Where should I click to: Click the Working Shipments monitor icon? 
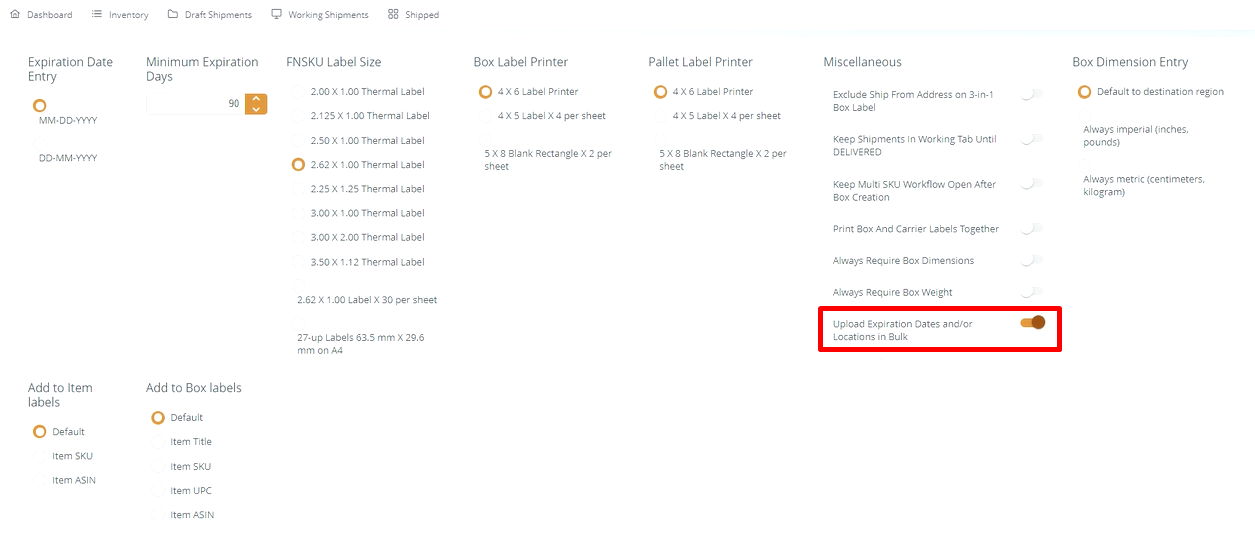[276, 15]
